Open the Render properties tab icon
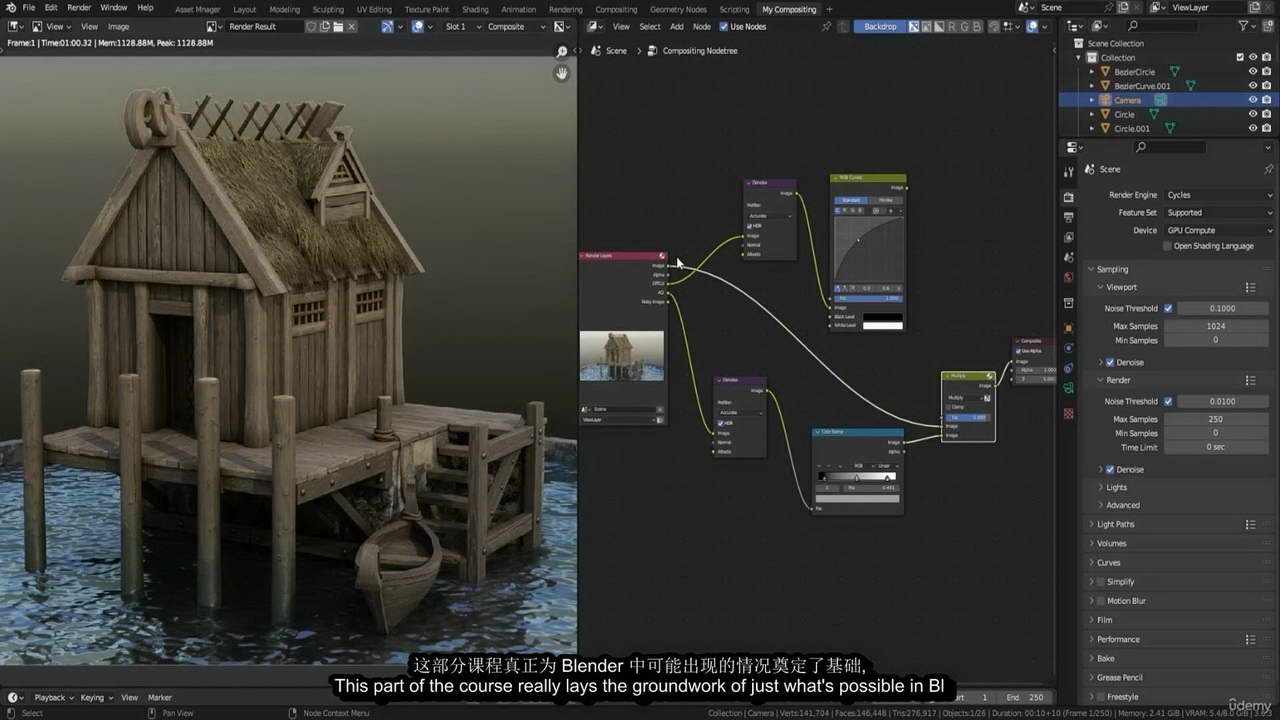Screen dimensions: 1280x720 pyautogui.click(x=1068, y=197)
